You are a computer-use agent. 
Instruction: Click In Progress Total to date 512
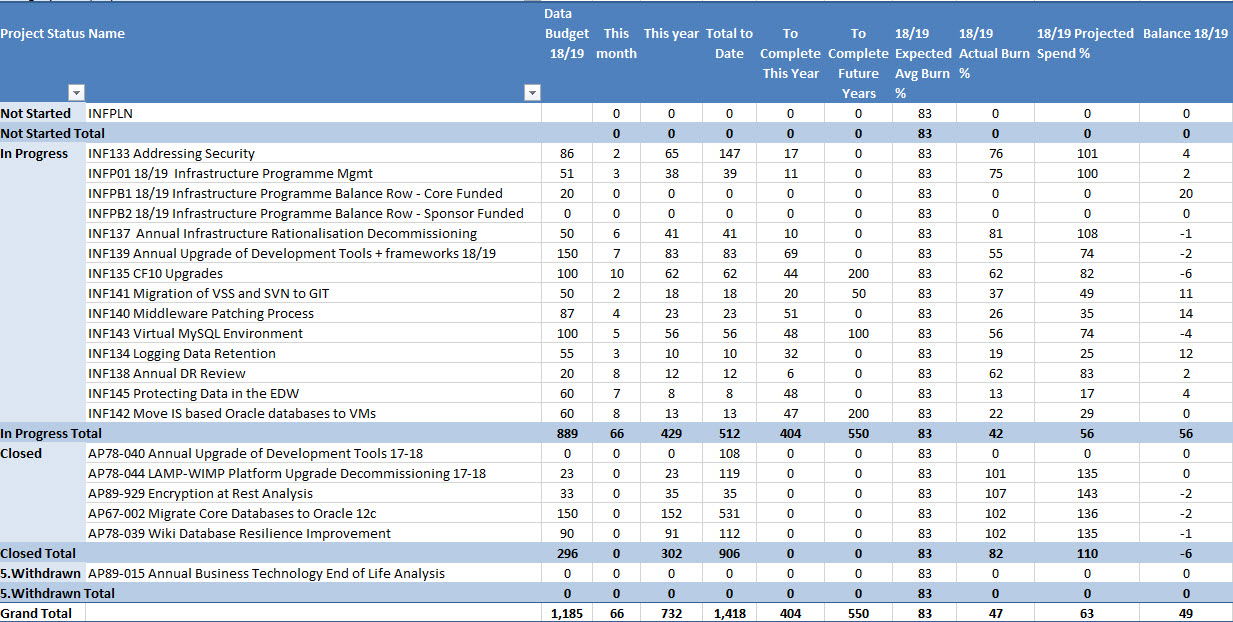[729, 433]
